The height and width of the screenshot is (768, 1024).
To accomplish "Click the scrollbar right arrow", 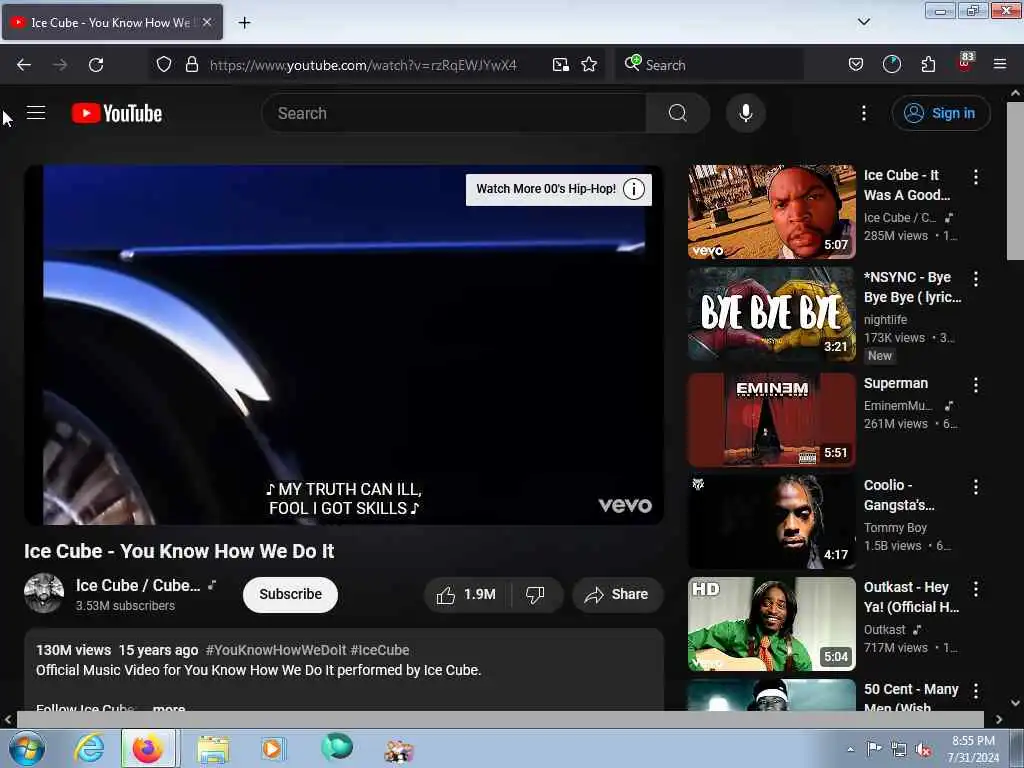I will [x=999, y=719].
